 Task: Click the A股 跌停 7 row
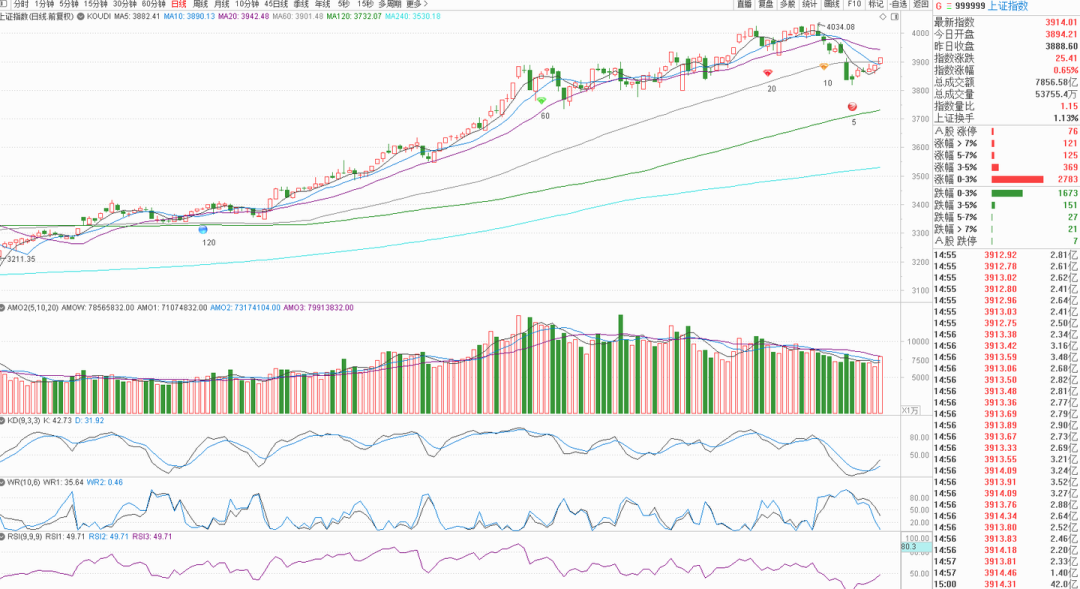(x=1006, y=241)
